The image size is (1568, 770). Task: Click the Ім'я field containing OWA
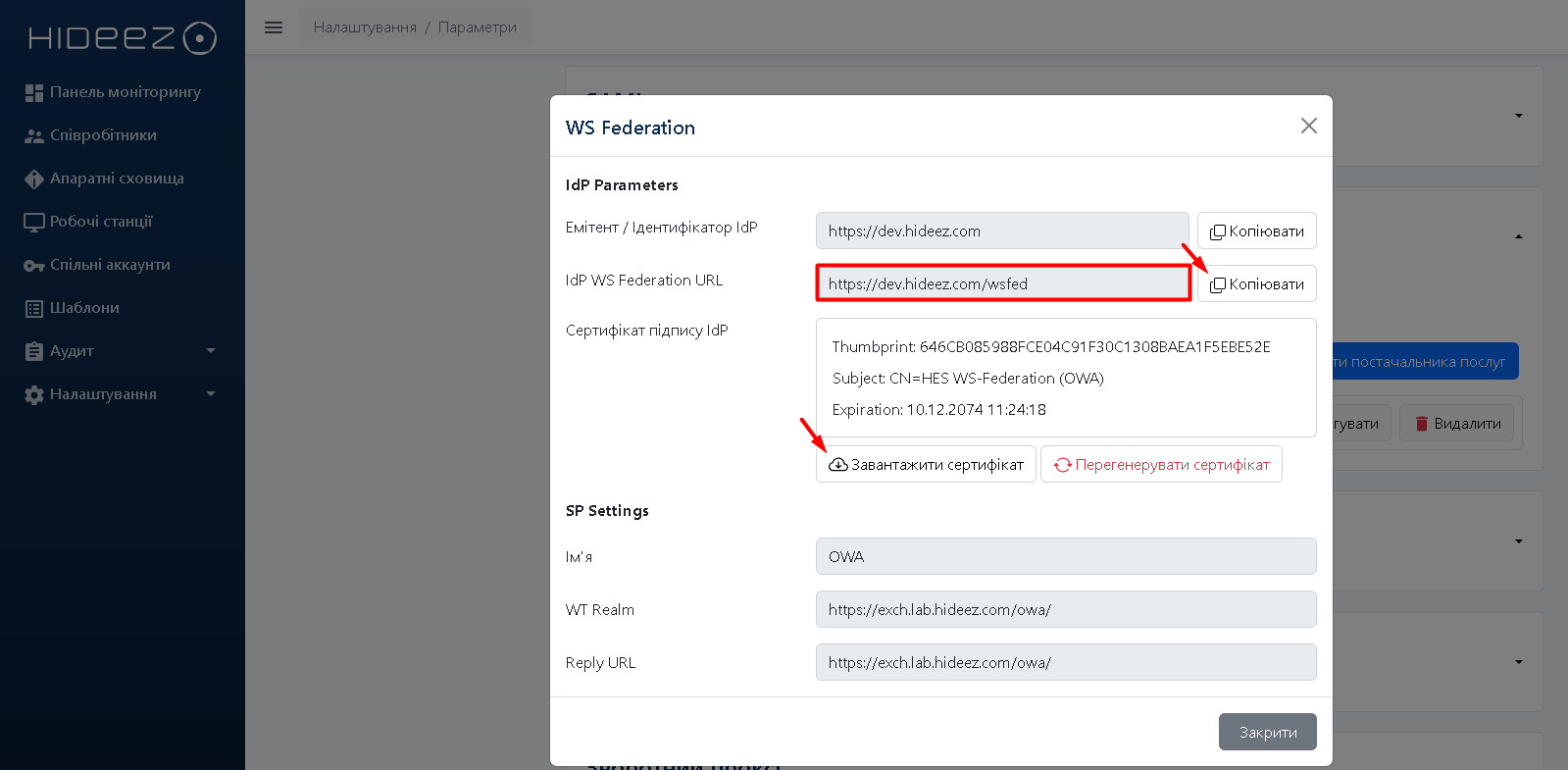(1065, 556)
